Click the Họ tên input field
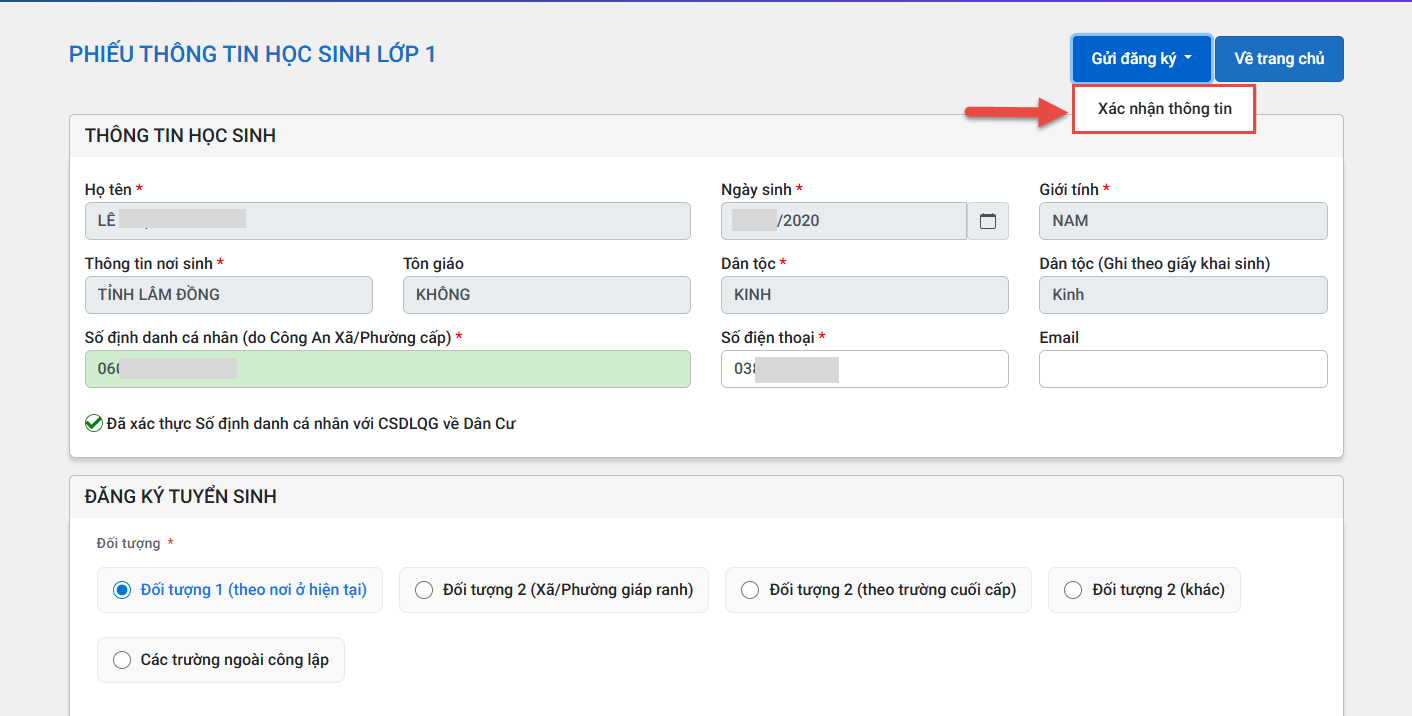The image size is (1412, 716). [388, 221]
